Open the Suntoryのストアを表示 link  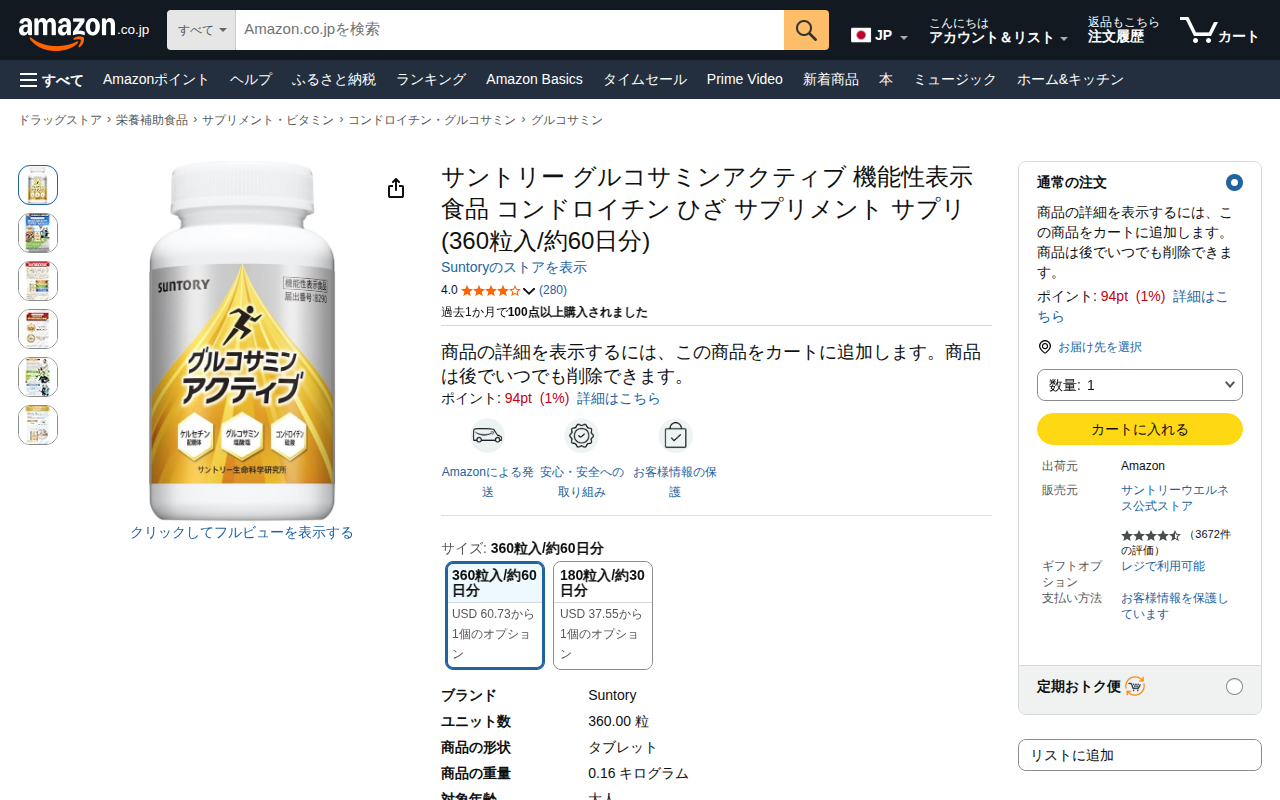click(514, 268)
